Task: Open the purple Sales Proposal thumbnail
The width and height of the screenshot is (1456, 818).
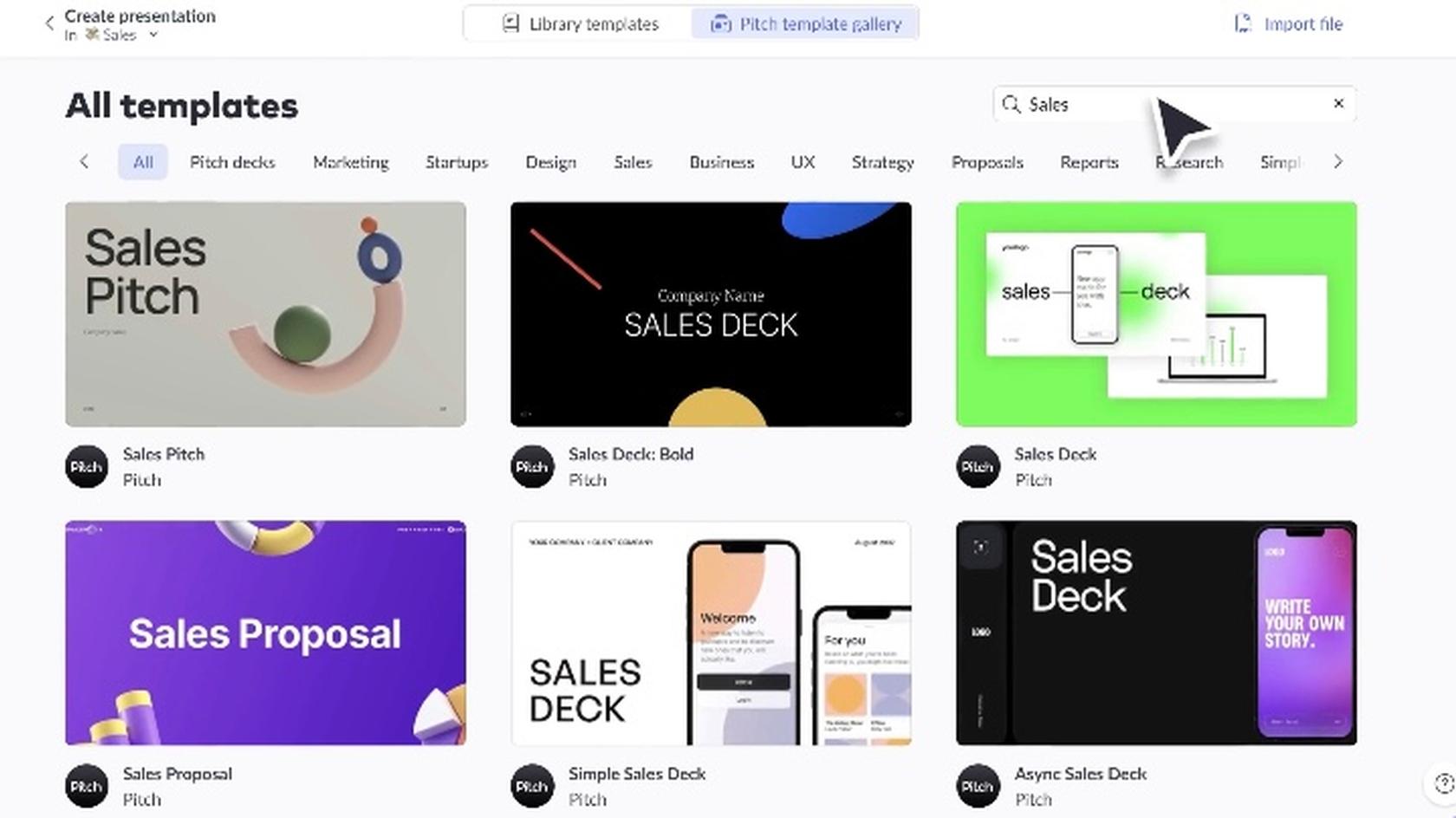Action: coord(265,633)
